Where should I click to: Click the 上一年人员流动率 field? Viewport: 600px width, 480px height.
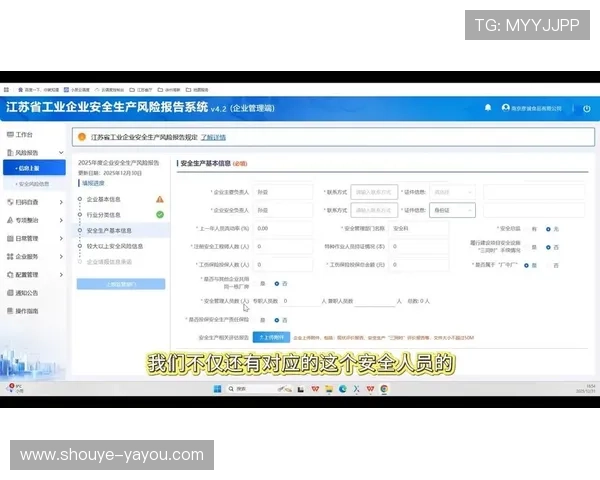pos(282,229)
